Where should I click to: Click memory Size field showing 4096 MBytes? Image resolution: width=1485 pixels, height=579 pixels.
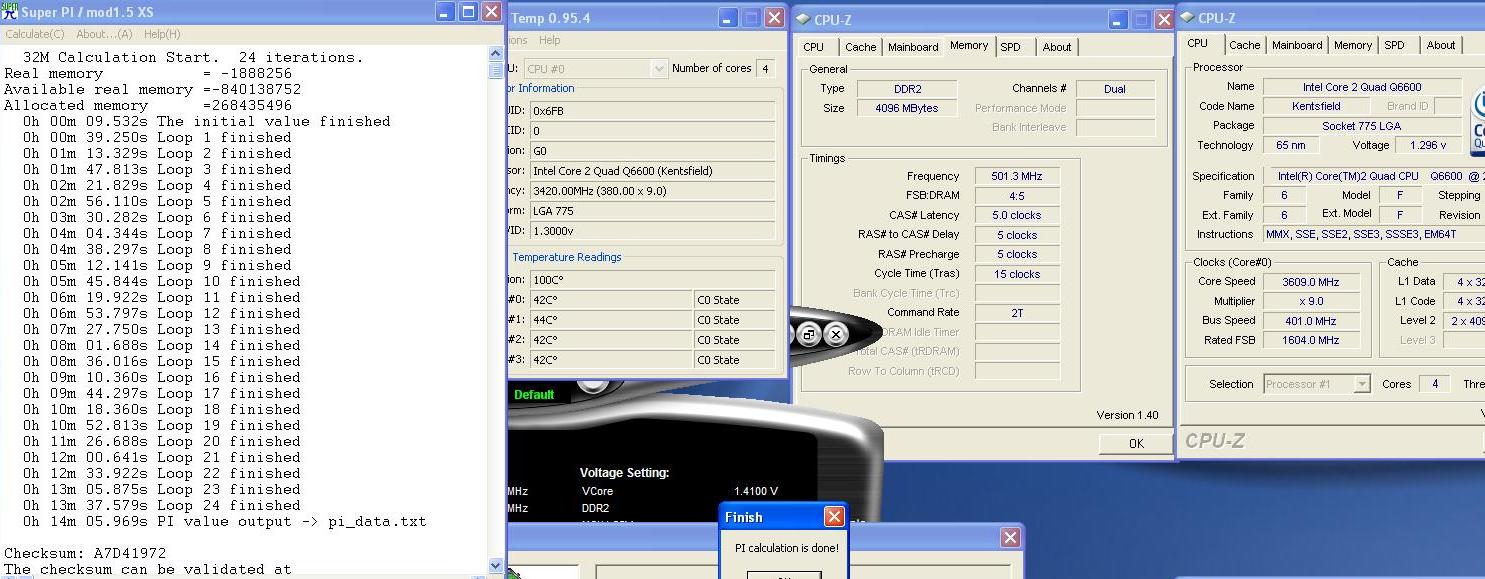[908, 108]
